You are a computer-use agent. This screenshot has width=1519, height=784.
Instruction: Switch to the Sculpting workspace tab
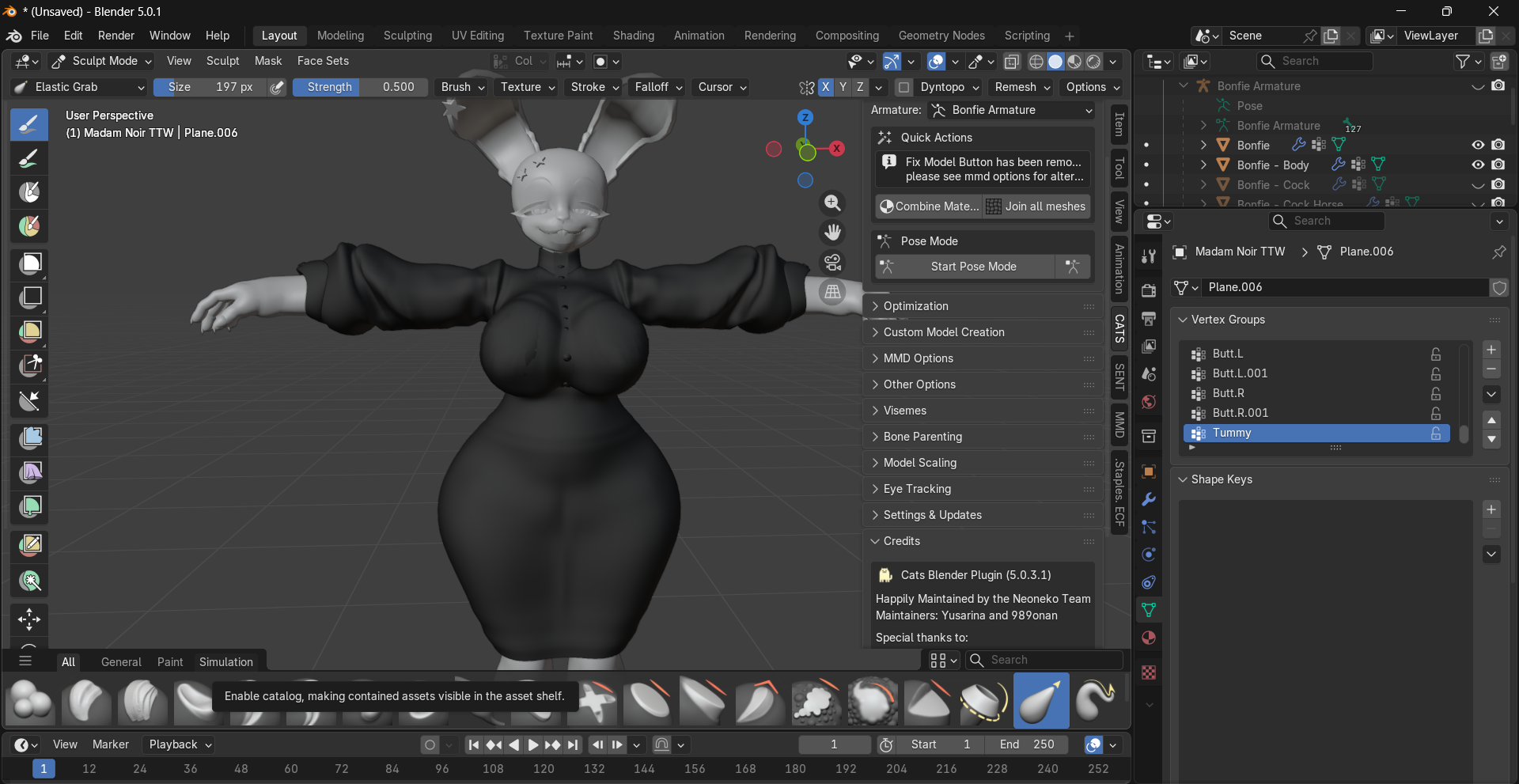coord(407,36)
